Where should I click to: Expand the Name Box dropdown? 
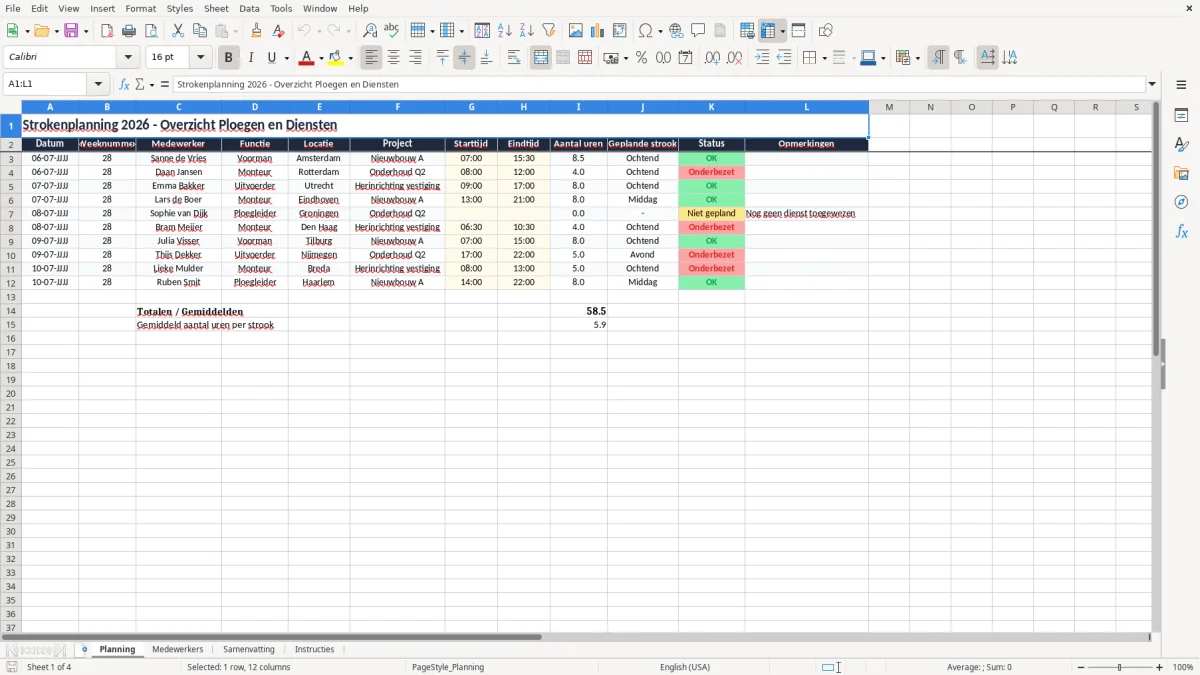(98, 84)
